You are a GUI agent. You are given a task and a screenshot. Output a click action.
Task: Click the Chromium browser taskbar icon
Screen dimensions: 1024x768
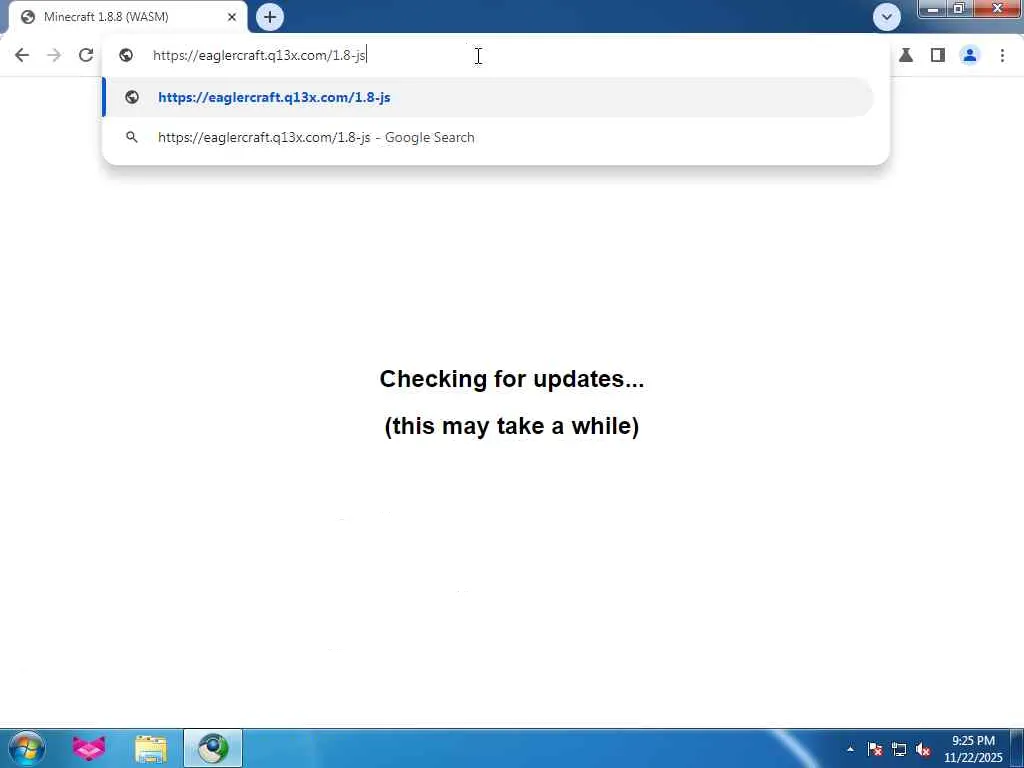[x=213, y=748]
